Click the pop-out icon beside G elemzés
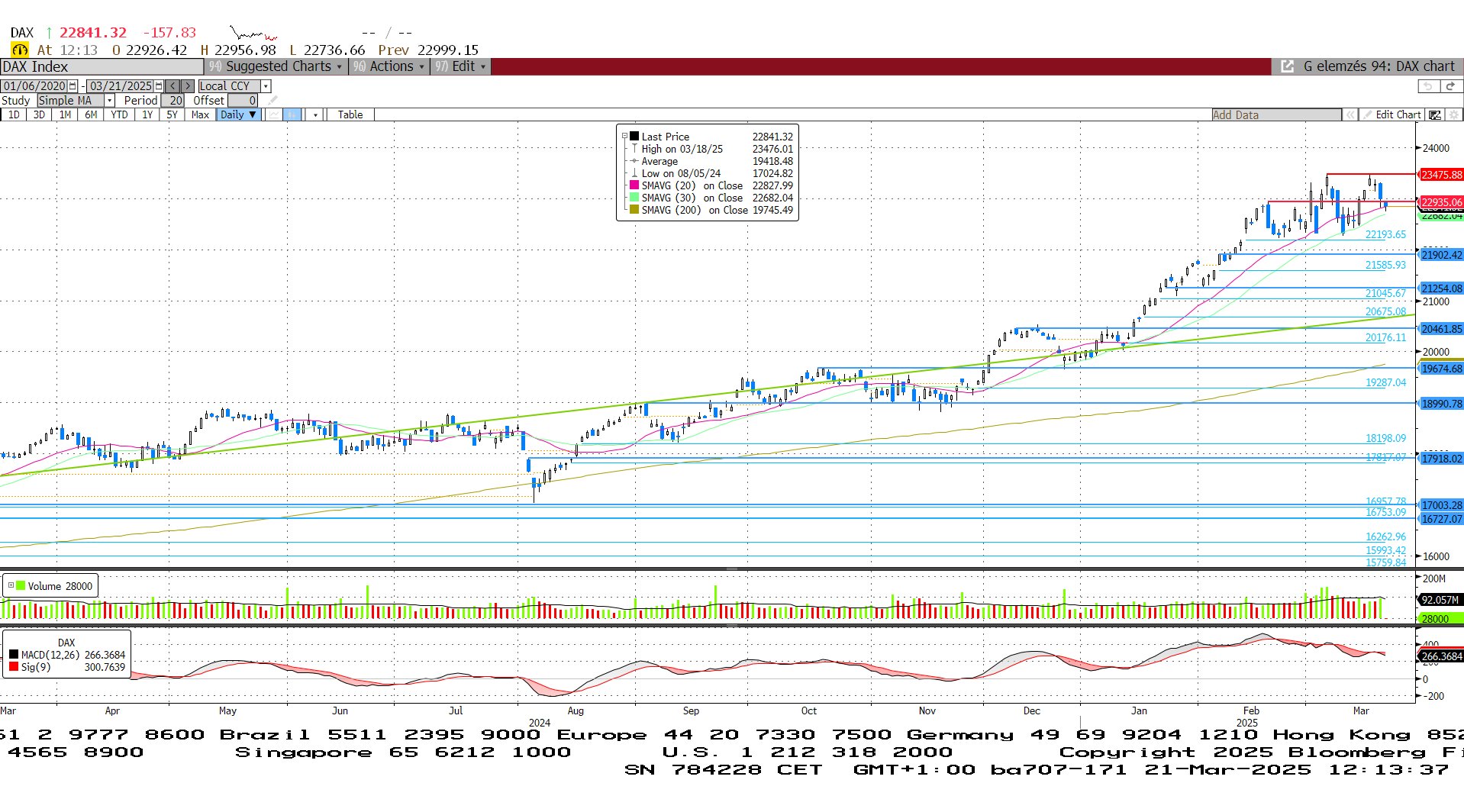Image resolution: width=1464 pixels, height=812 pixels. [x=1287, y=66]
